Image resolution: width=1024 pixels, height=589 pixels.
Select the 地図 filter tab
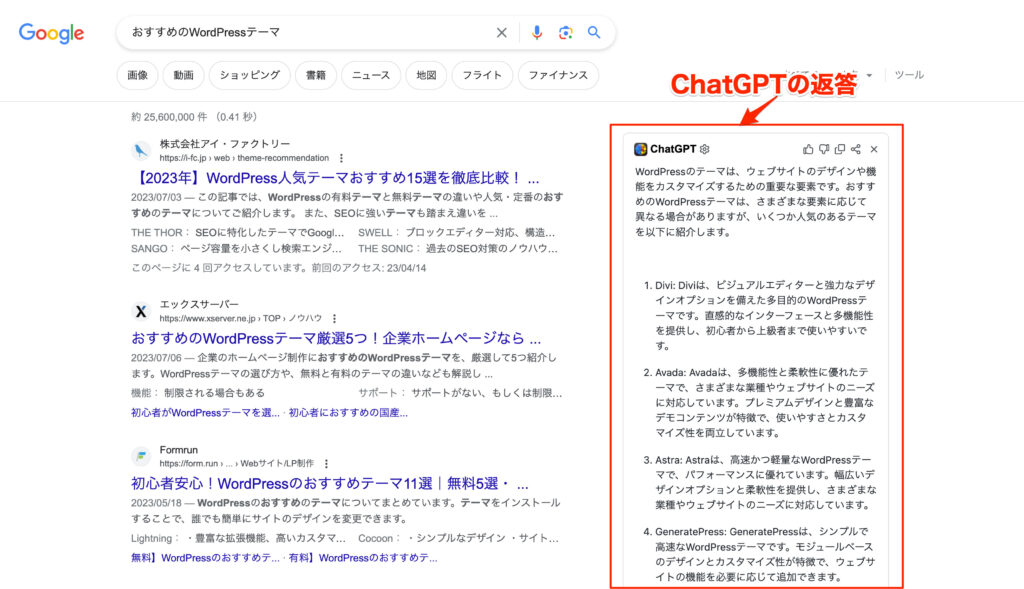426,75
